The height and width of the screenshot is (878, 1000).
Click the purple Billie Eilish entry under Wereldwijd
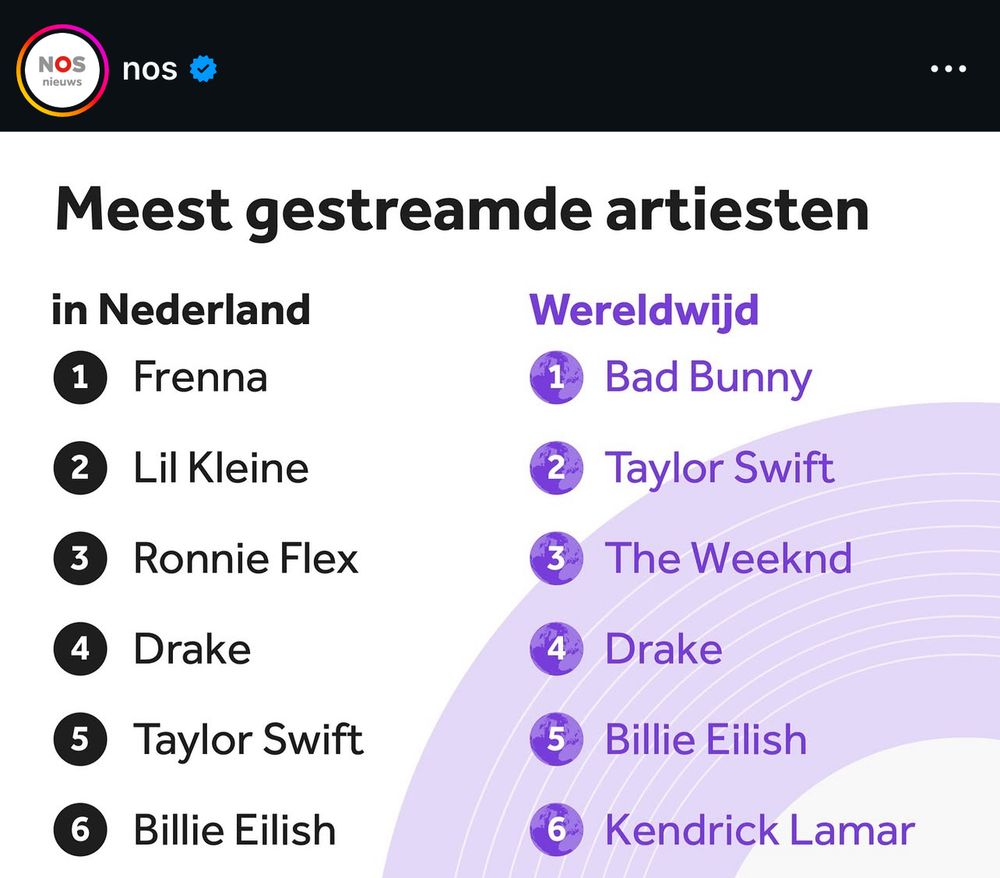705,739
